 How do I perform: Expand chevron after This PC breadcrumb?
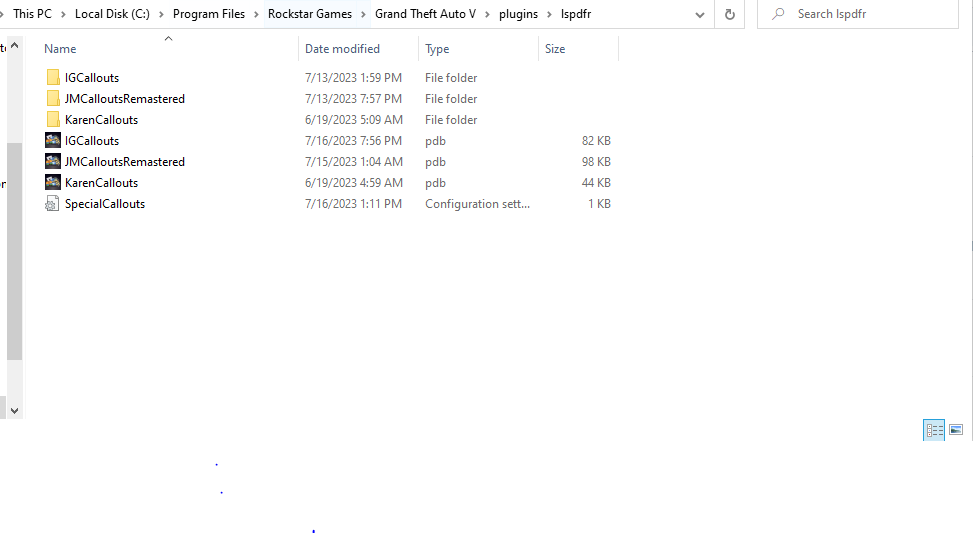pos(63,14)
